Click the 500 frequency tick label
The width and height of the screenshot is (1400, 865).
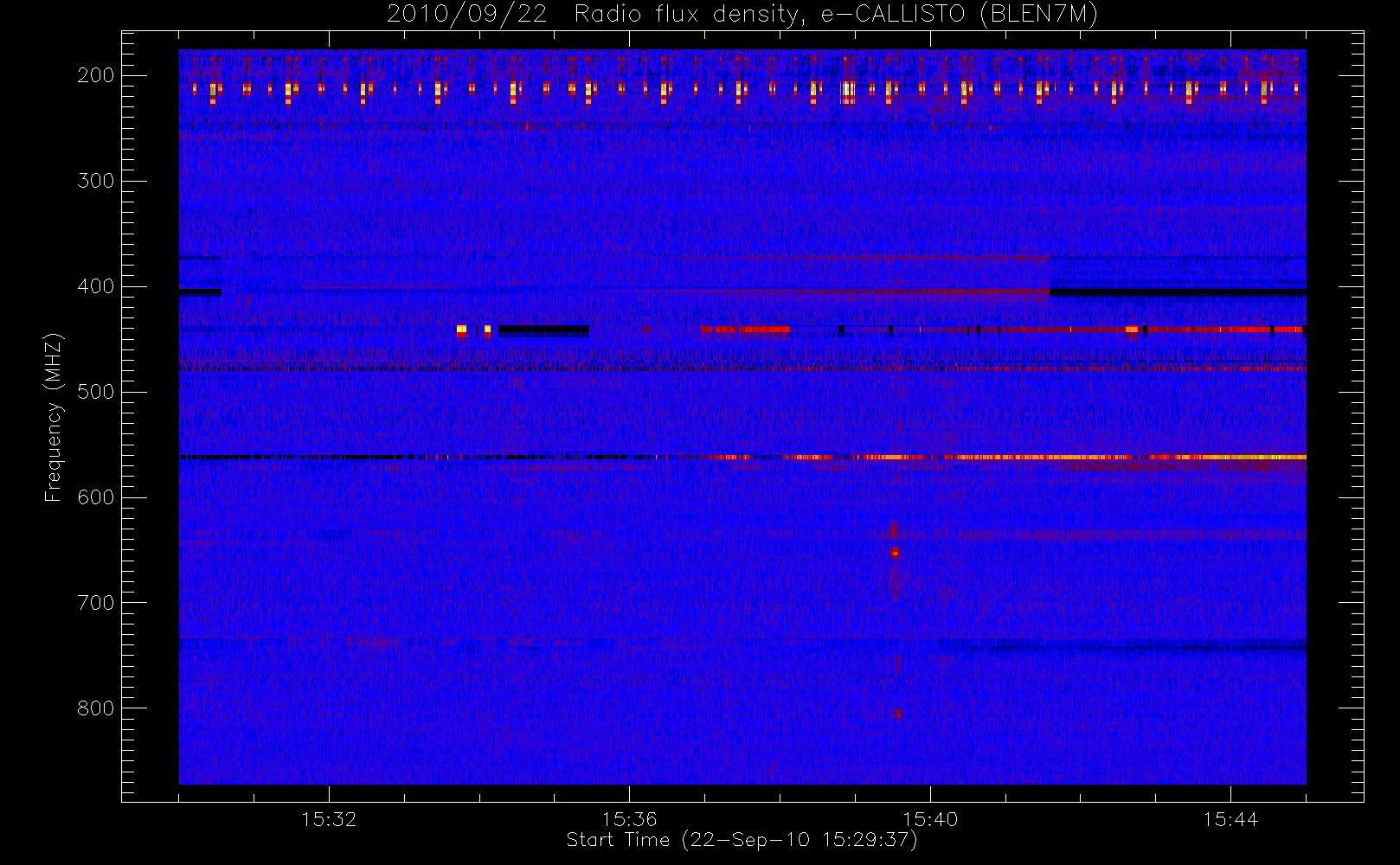click(x=95, y=392)
